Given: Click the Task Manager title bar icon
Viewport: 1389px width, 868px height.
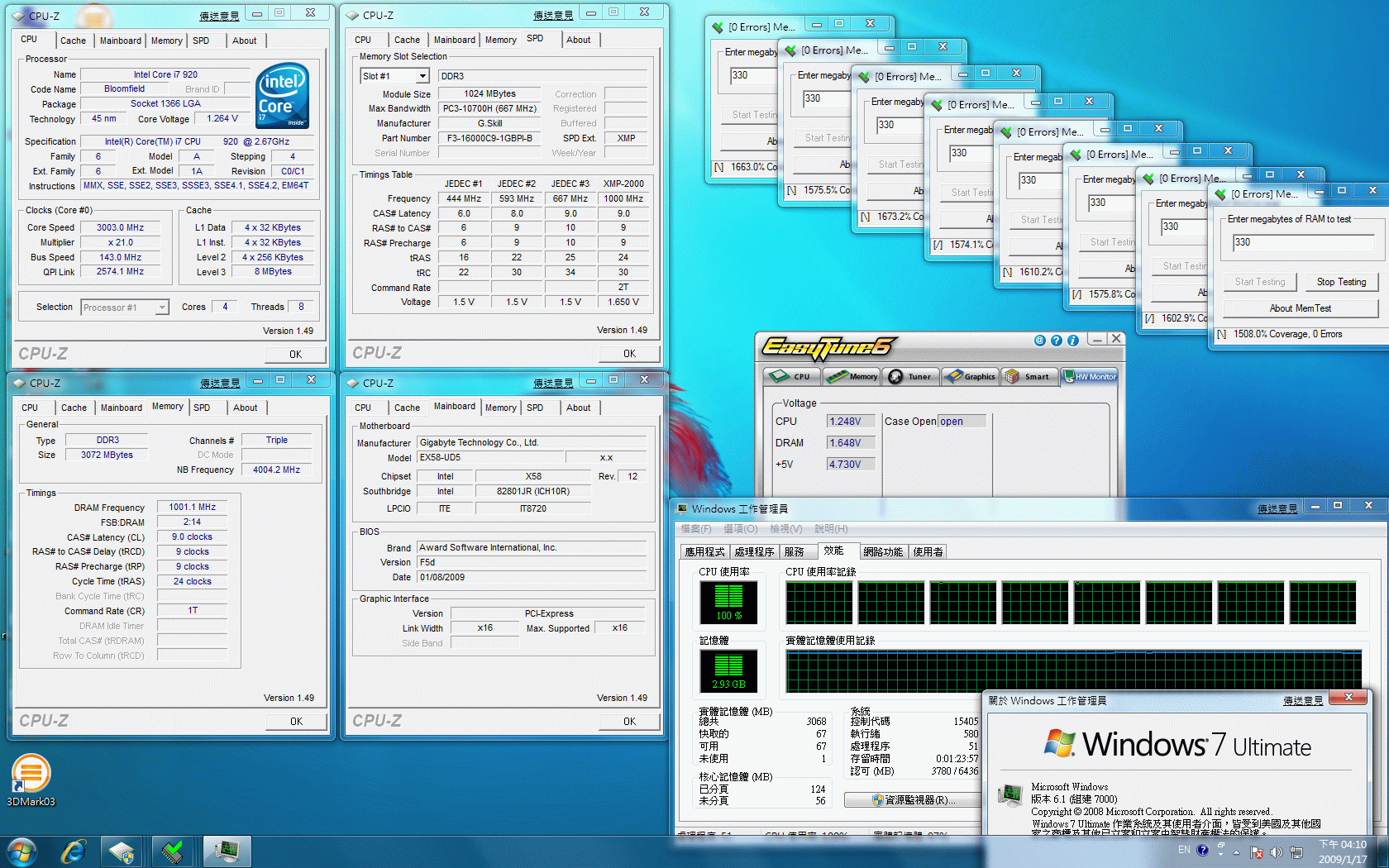Looking at the screenshot, I should coord(681,509).
